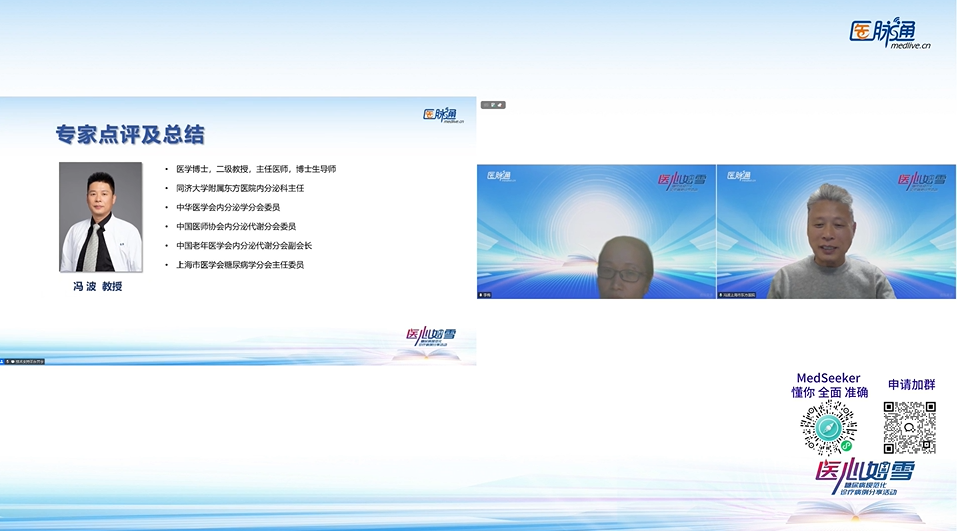Click the line 医学博士，二级教授，主任医师，博士生导师

point(256,169)
